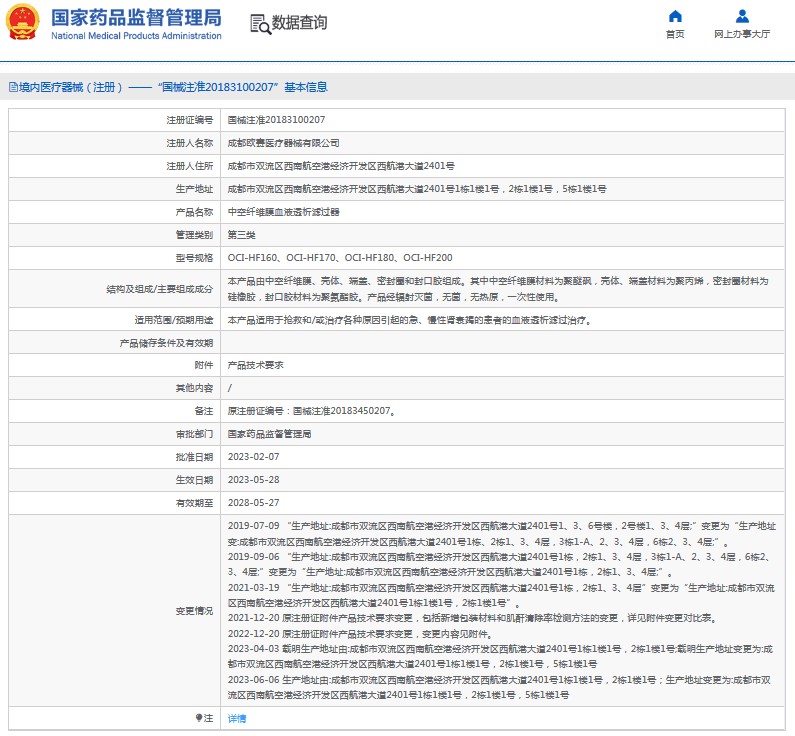Select 成都欧赛医疗器械有限公司 registrant name
795x736 pixels.
pos(283,143)
